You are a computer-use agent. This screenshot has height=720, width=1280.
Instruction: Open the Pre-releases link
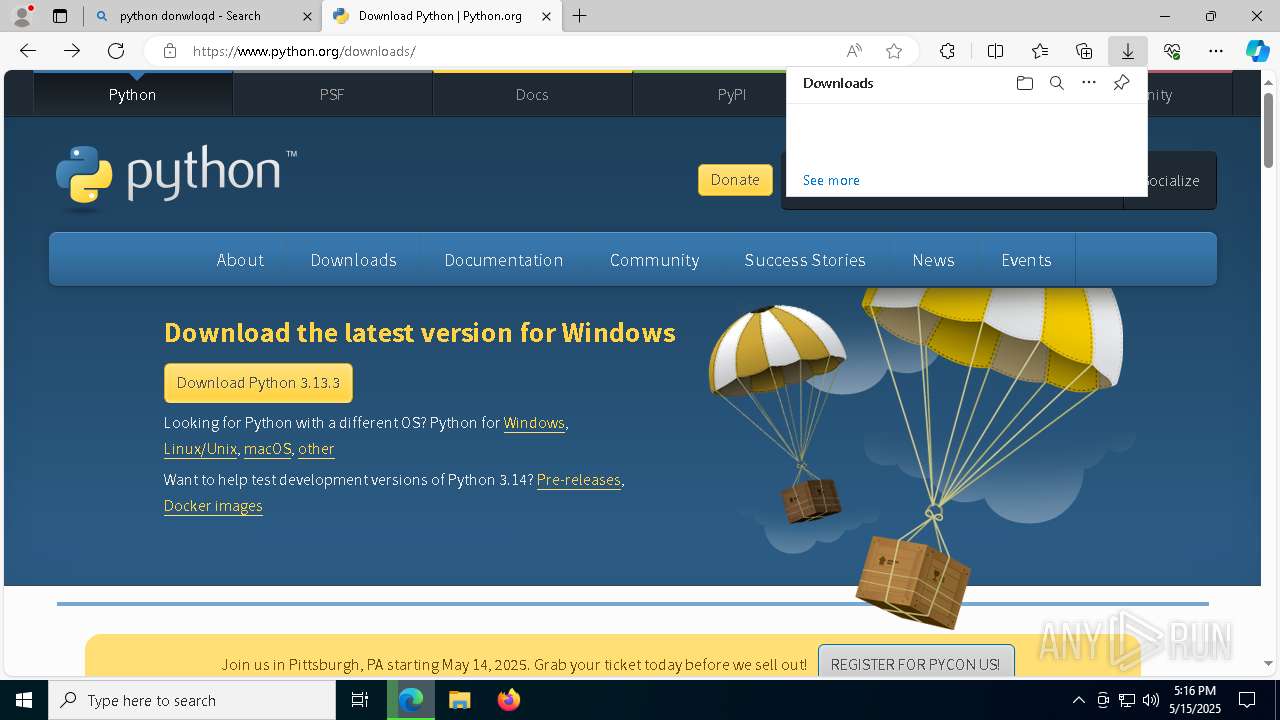[579, 480]
